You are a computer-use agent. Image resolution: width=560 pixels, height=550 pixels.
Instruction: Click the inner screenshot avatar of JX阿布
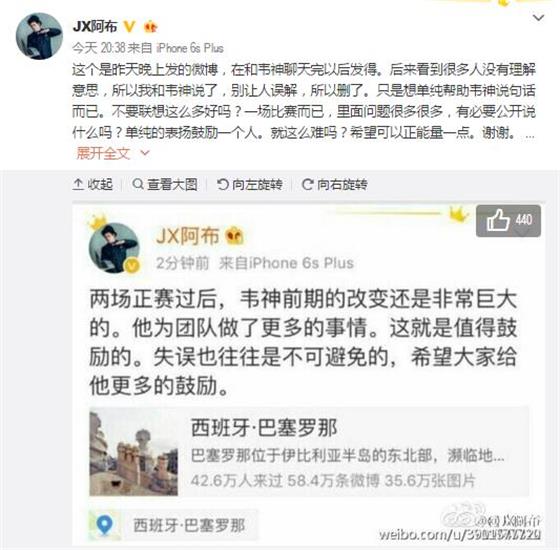(114, 248)
